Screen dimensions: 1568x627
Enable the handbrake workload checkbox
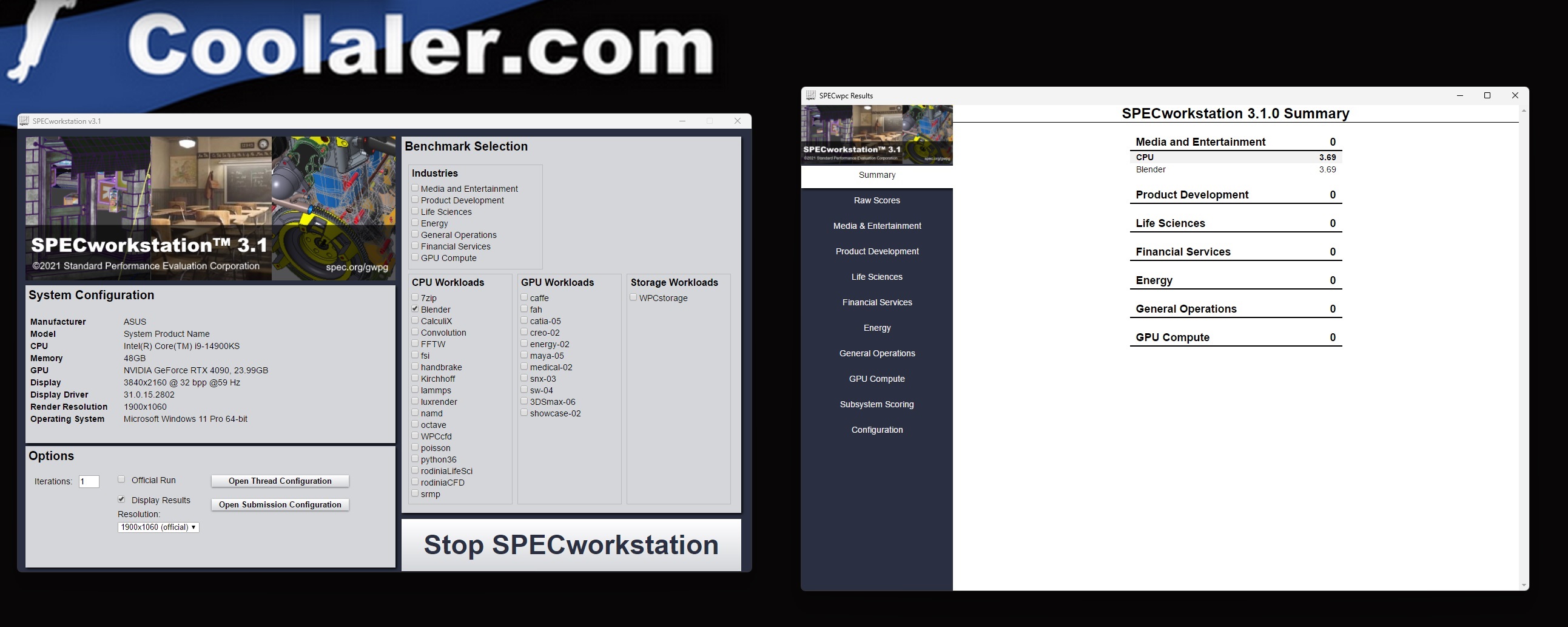415,367
